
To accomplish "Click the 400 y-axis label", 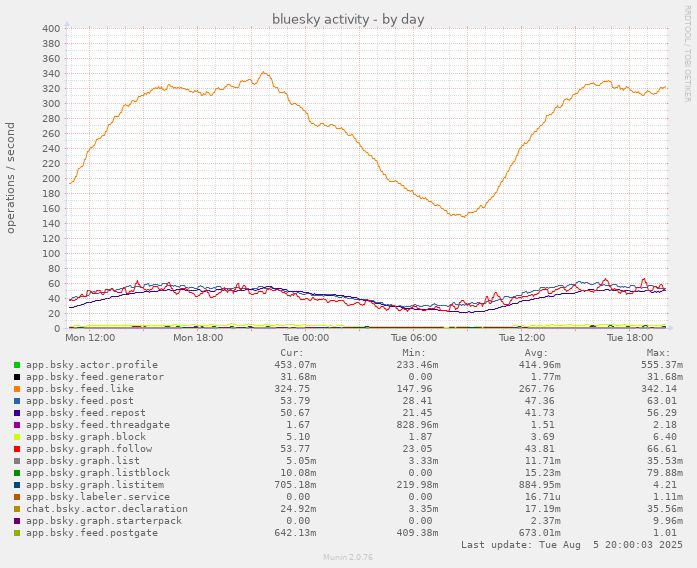I will pos(51,29).
